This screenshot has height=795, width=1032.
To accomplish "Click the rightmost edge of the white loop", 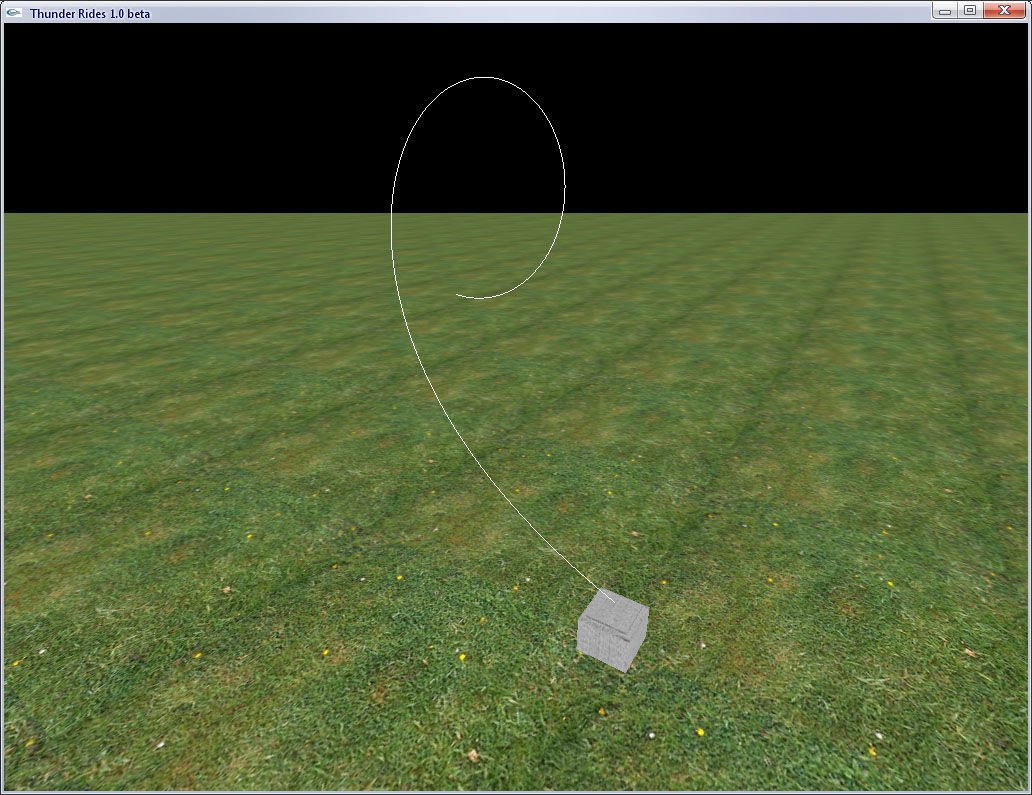I will 564,185.
